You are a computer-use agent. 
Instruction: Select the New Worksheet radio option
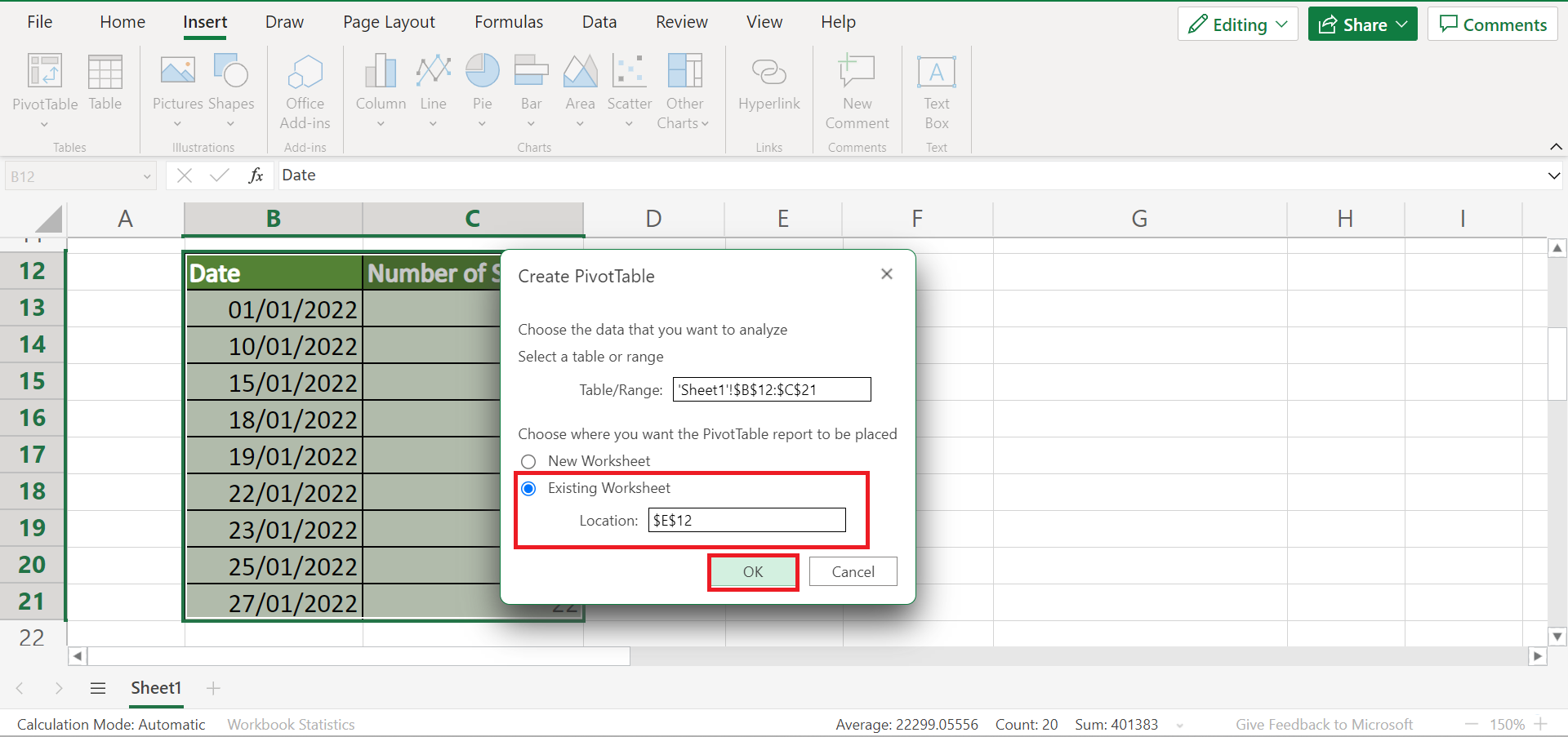coord(528,462)
